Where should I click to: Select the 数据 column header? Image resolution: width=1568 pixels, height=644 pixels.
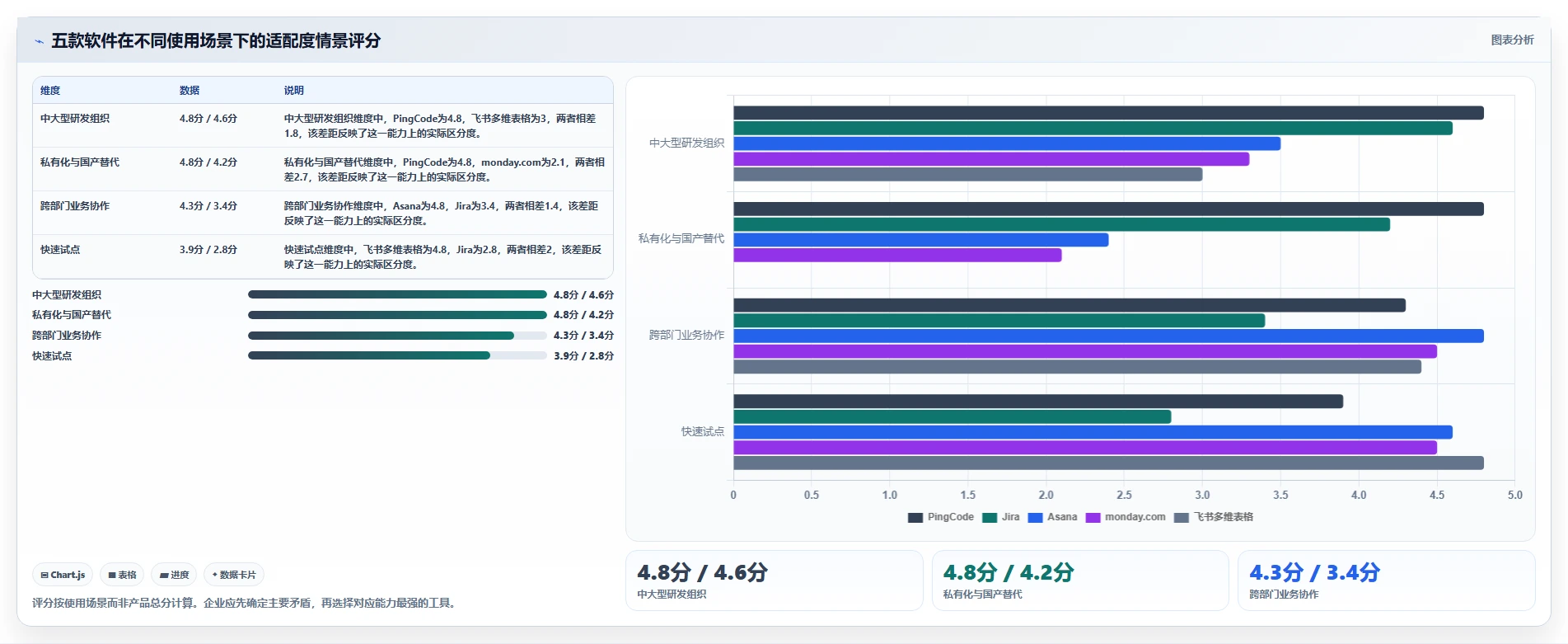point(190,91)
